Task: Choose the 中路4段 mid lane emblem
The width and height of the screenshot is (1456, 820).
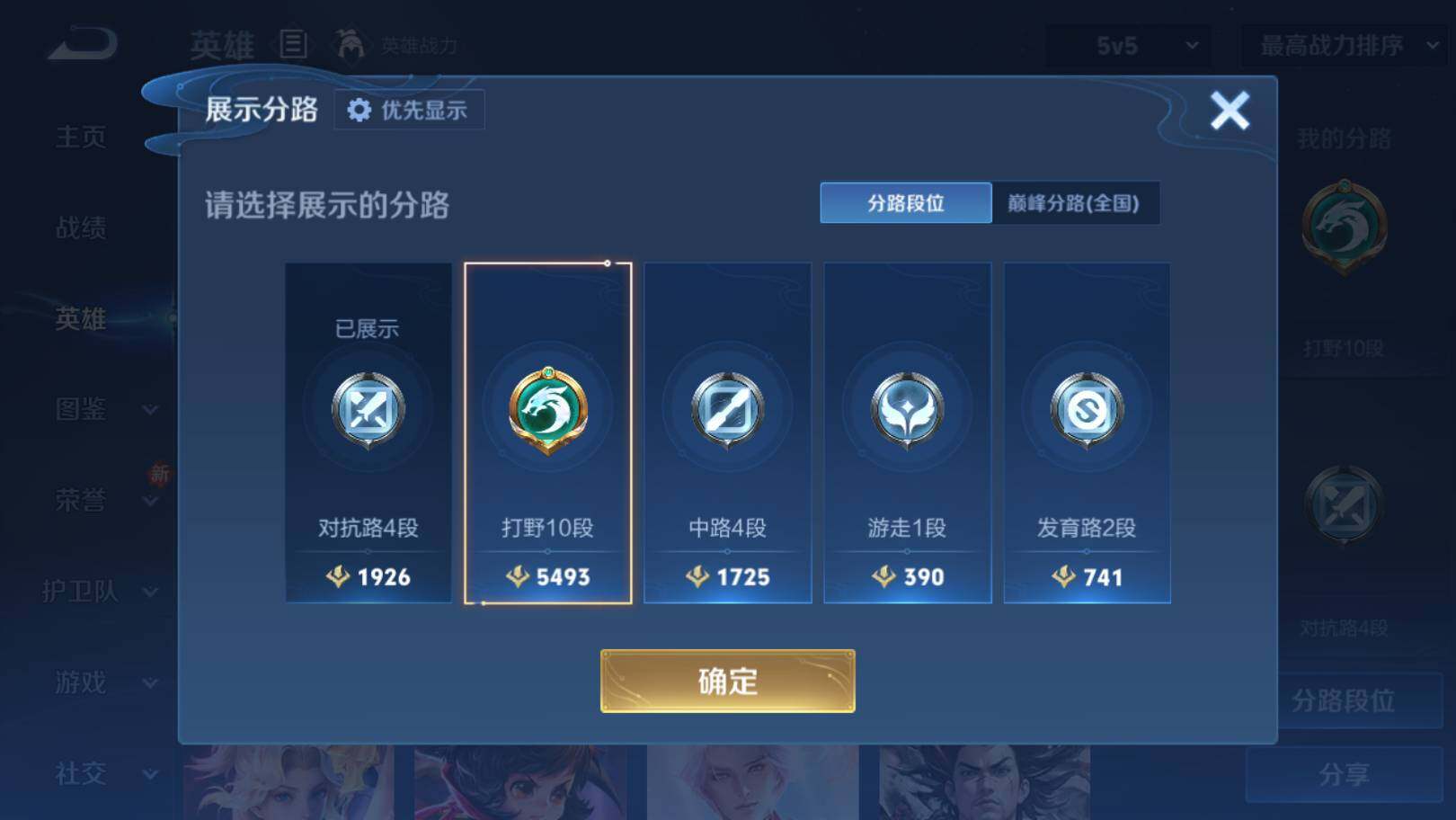Action: point(727,409)
